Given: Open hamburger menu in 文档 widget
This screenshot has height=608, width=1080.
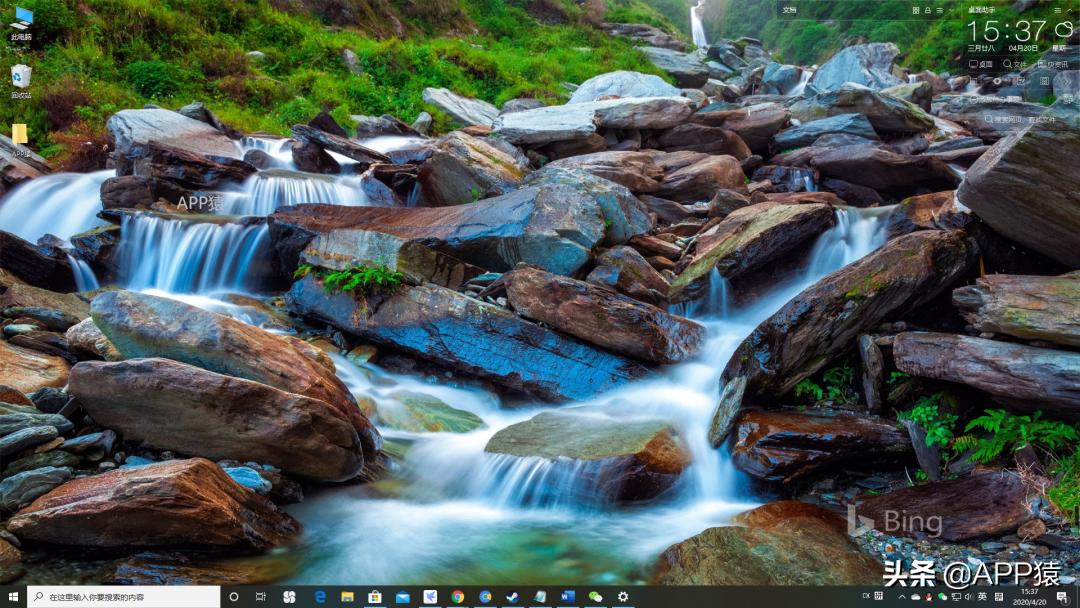Looking at the screenshot, I should click(x=939, y=10).
